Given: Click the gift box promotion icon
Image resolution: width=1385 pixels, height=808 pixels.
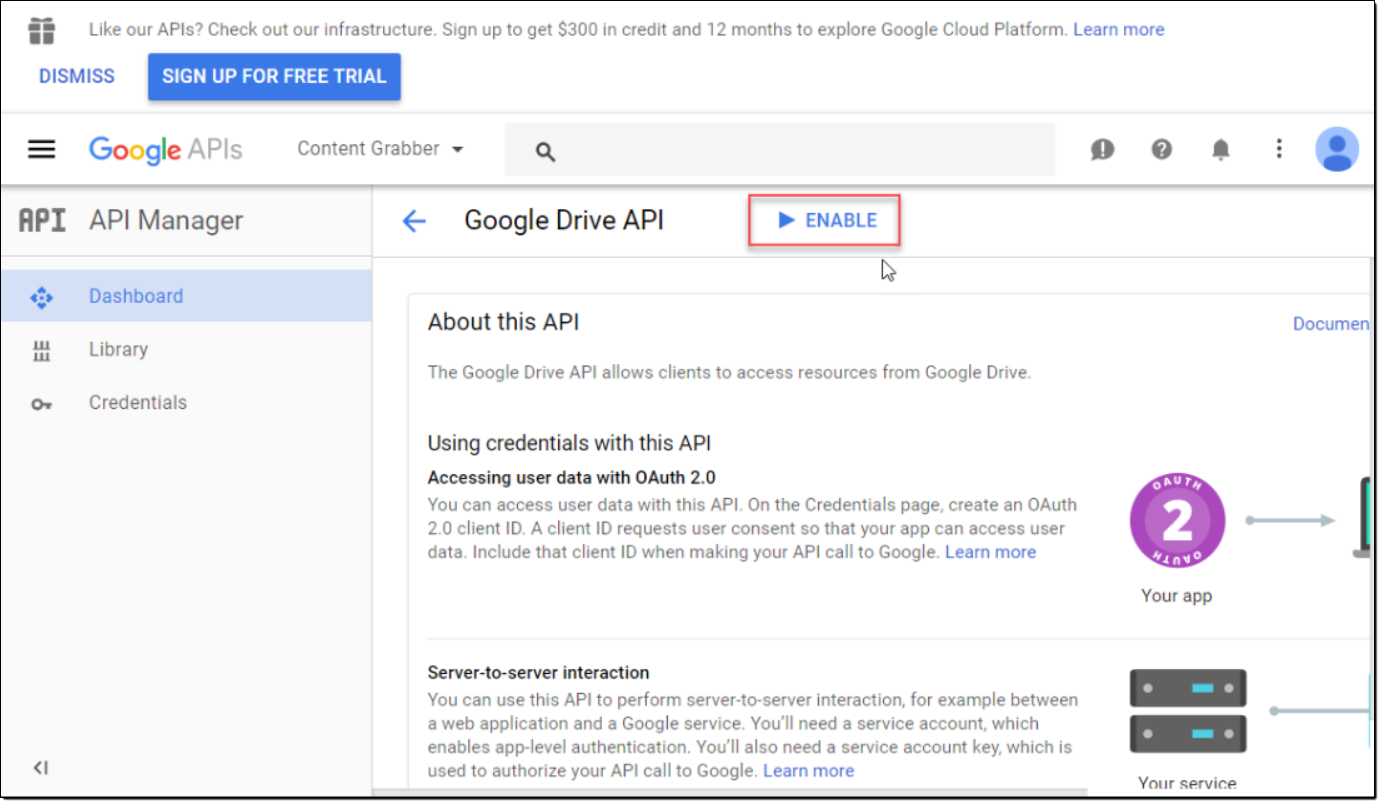Looking at the screenshot, I should pyautogui.click(x=41, y=31).
